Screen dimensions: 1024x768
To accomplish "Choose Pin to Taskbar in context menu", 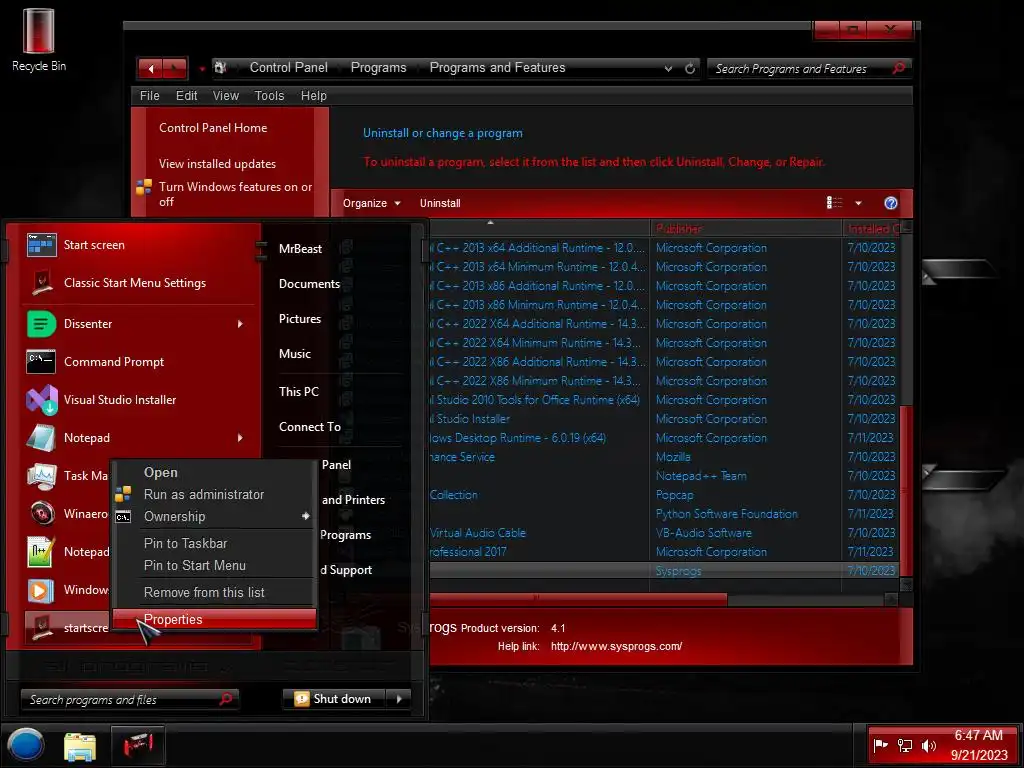I will click(214, 543).
